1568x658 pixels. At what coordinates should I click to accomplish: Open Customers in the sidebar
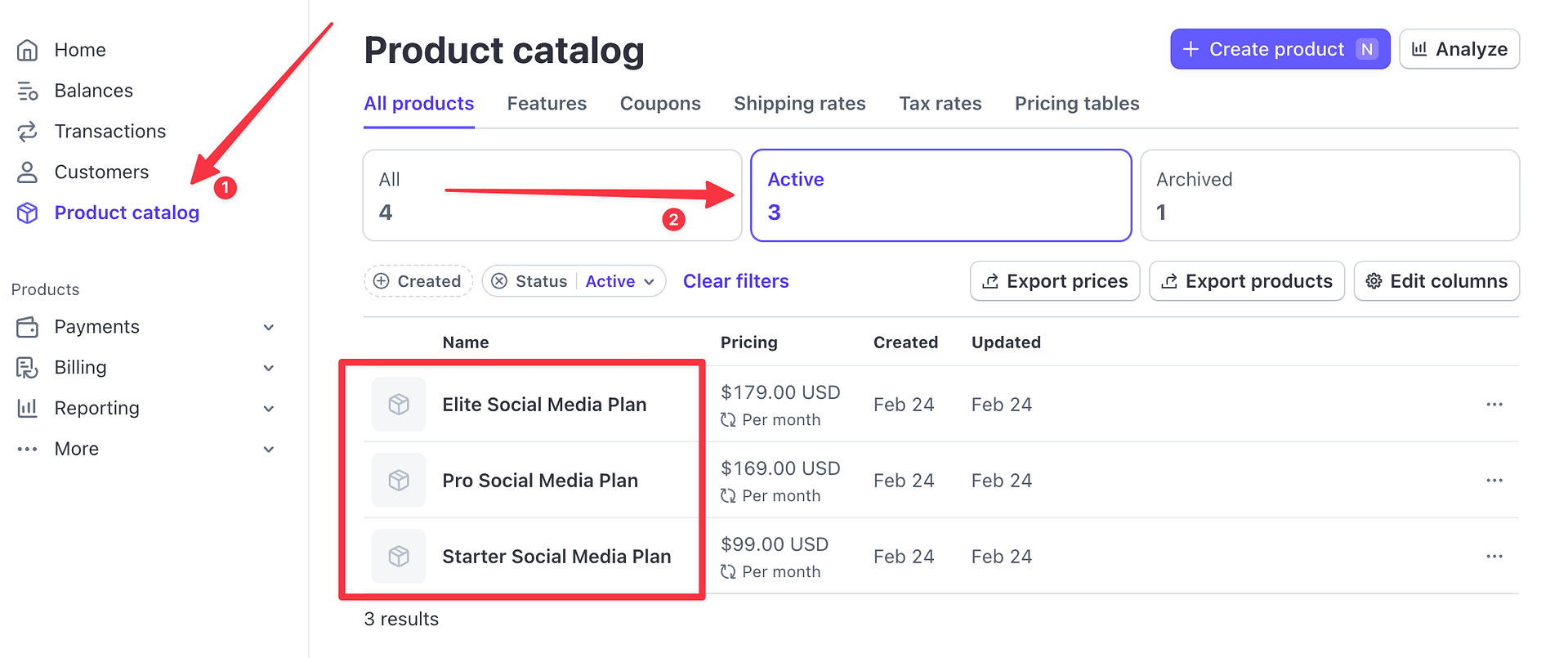101,172
